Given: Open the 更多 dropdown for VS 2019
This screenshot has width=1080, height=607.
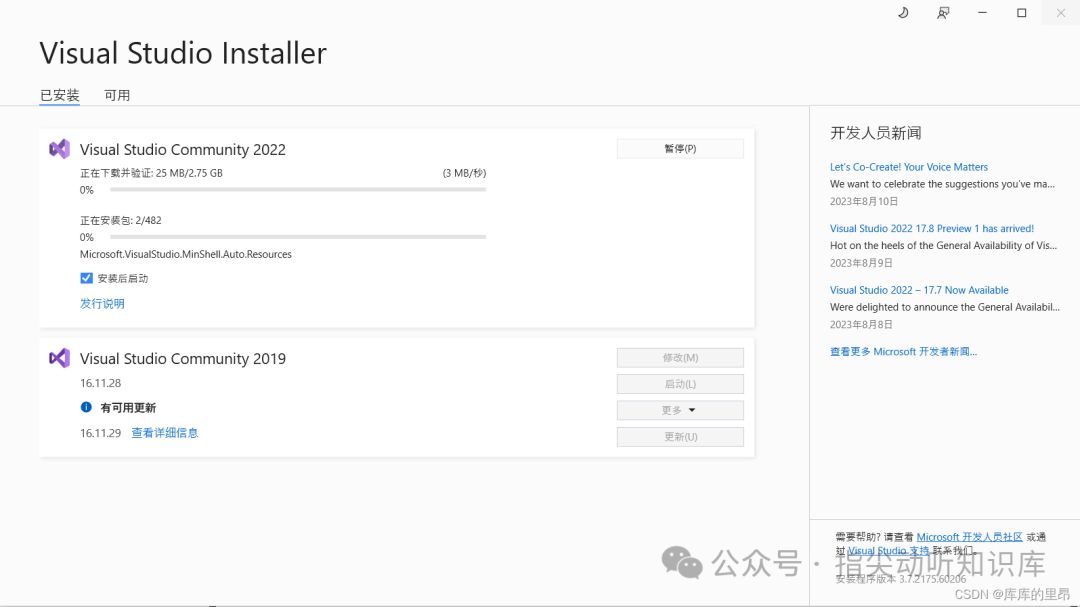Looking at the screenshot, I should (x=680, y=410).
